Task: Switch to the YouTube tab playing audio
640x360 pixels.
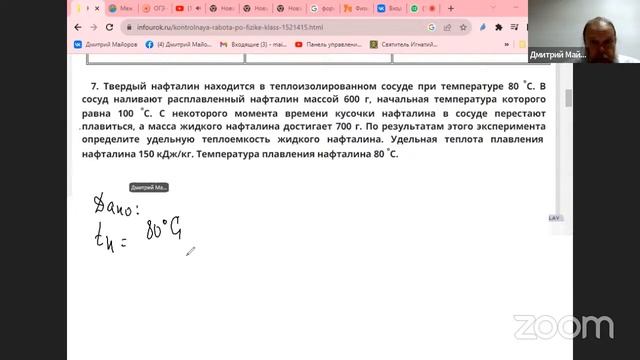Action: point(188,9)
